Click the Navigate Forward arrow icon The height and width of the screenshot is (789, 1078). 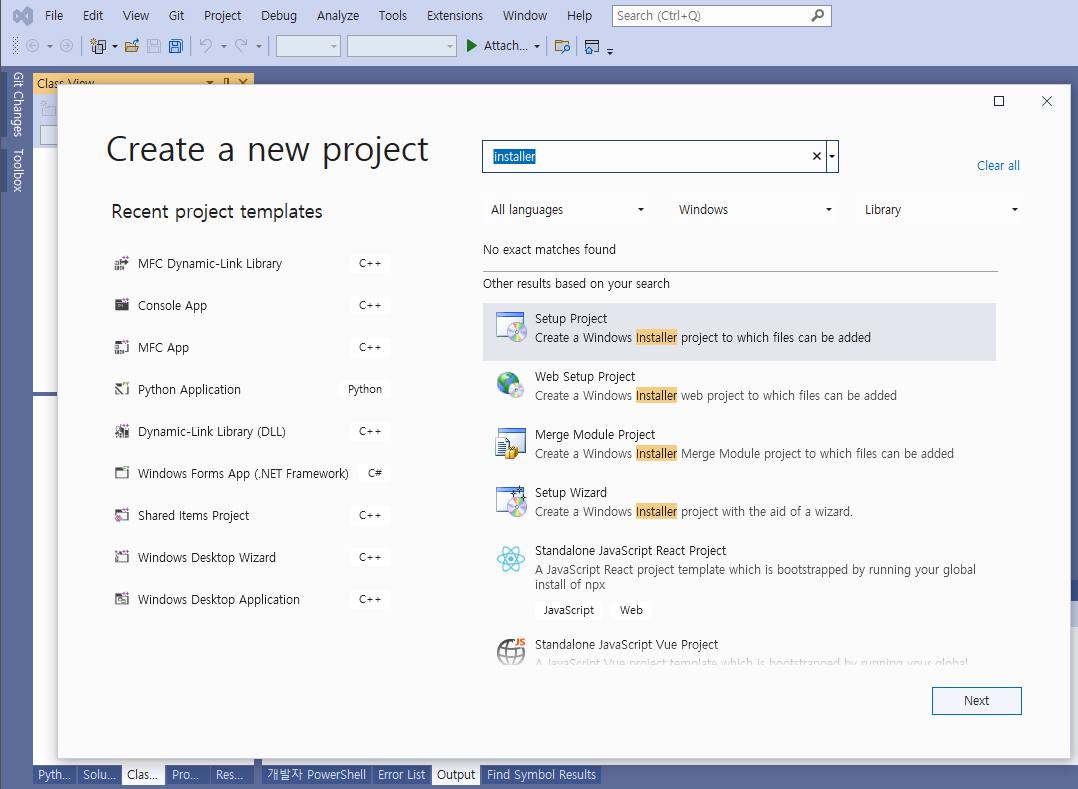[67, 46]
